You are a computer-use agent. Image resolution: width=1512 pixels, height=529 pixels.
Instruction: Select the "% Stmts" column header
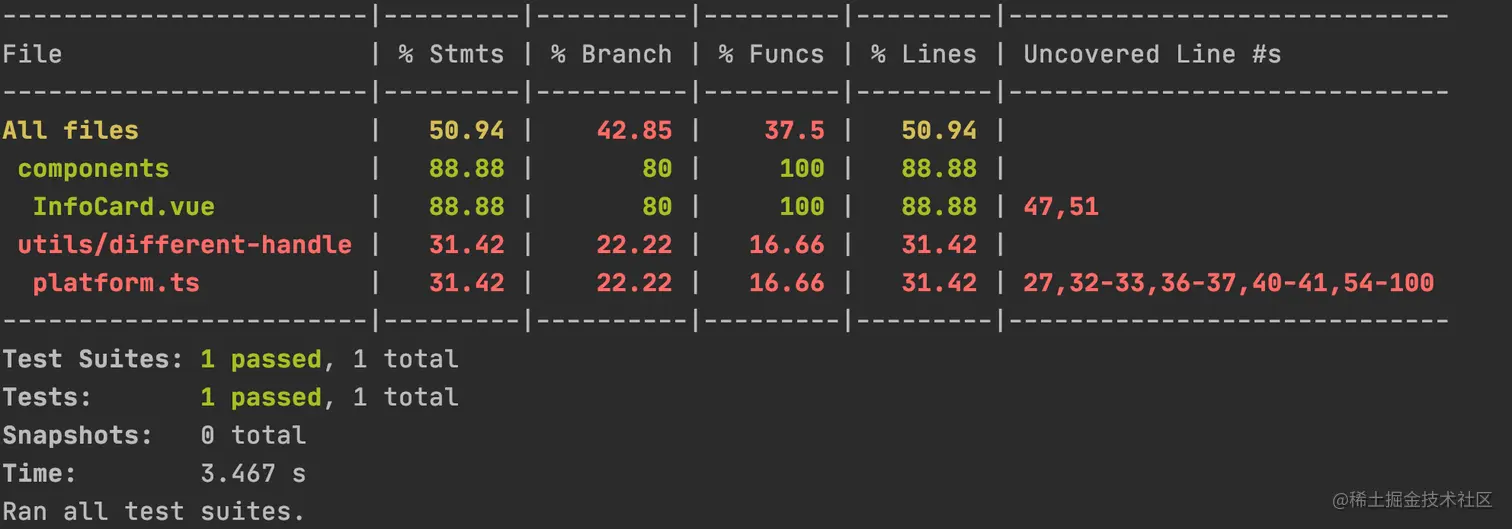tap(451, 54)
